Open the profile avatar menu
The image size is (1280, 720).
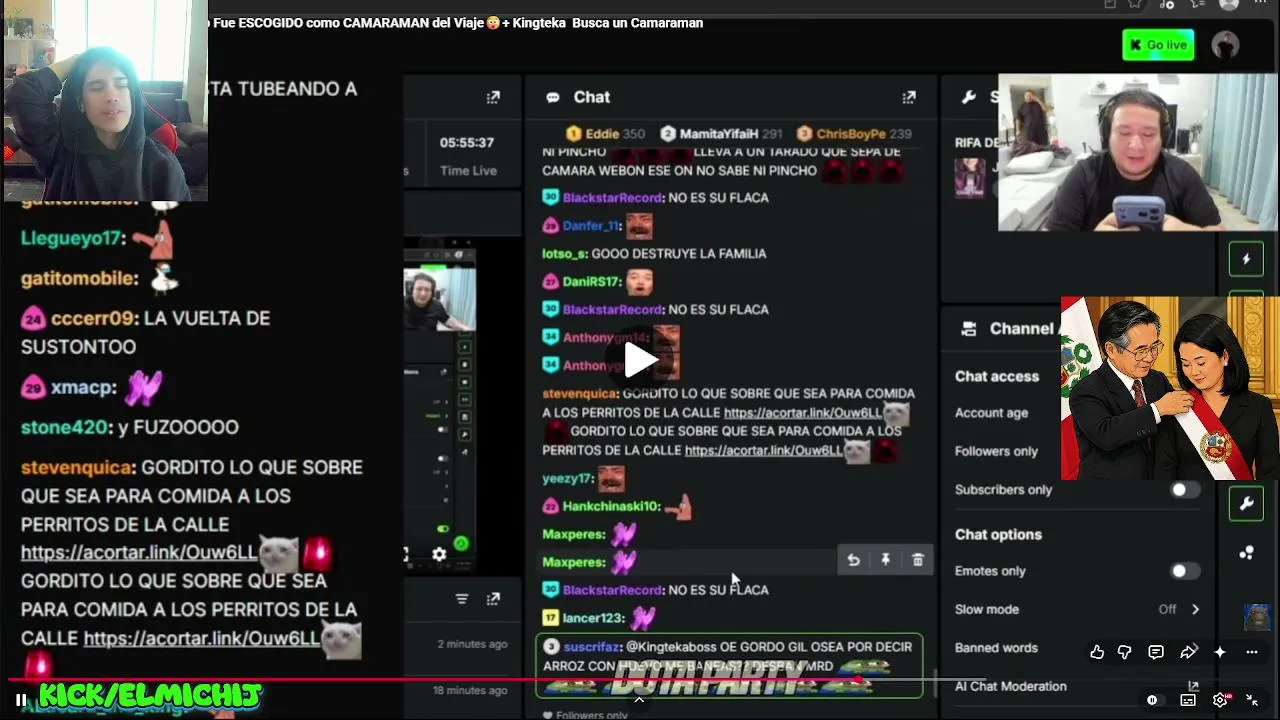coord(1225,45)
